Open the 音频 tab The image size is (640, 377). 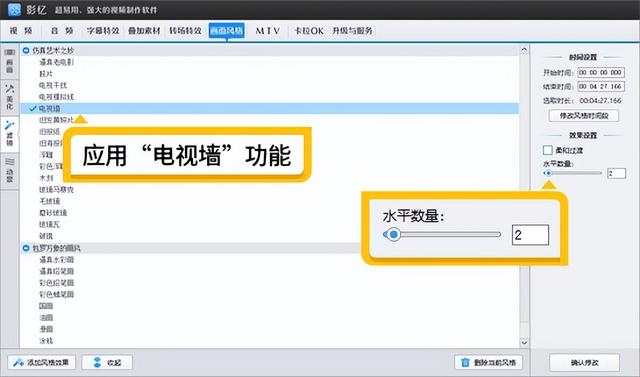point(62,31)
